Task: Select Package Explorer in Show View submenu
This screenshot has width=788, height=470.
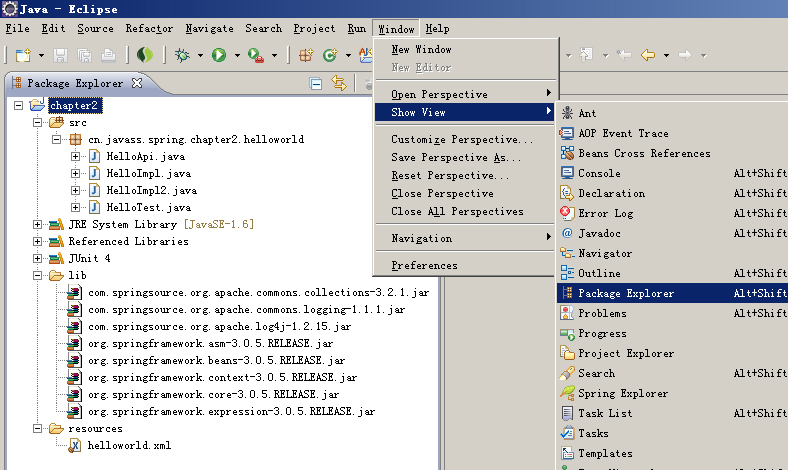Action: point(625,293)
